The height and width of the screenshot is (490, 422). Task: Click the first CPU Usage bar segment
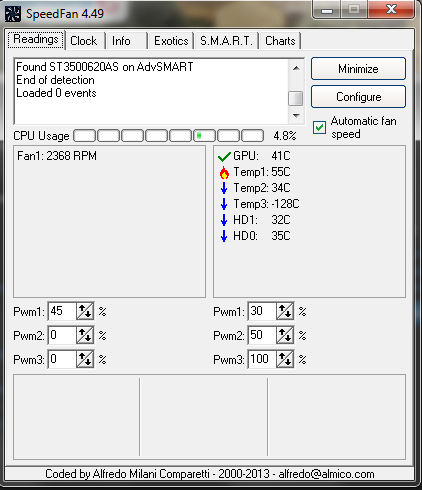[84, 136]
